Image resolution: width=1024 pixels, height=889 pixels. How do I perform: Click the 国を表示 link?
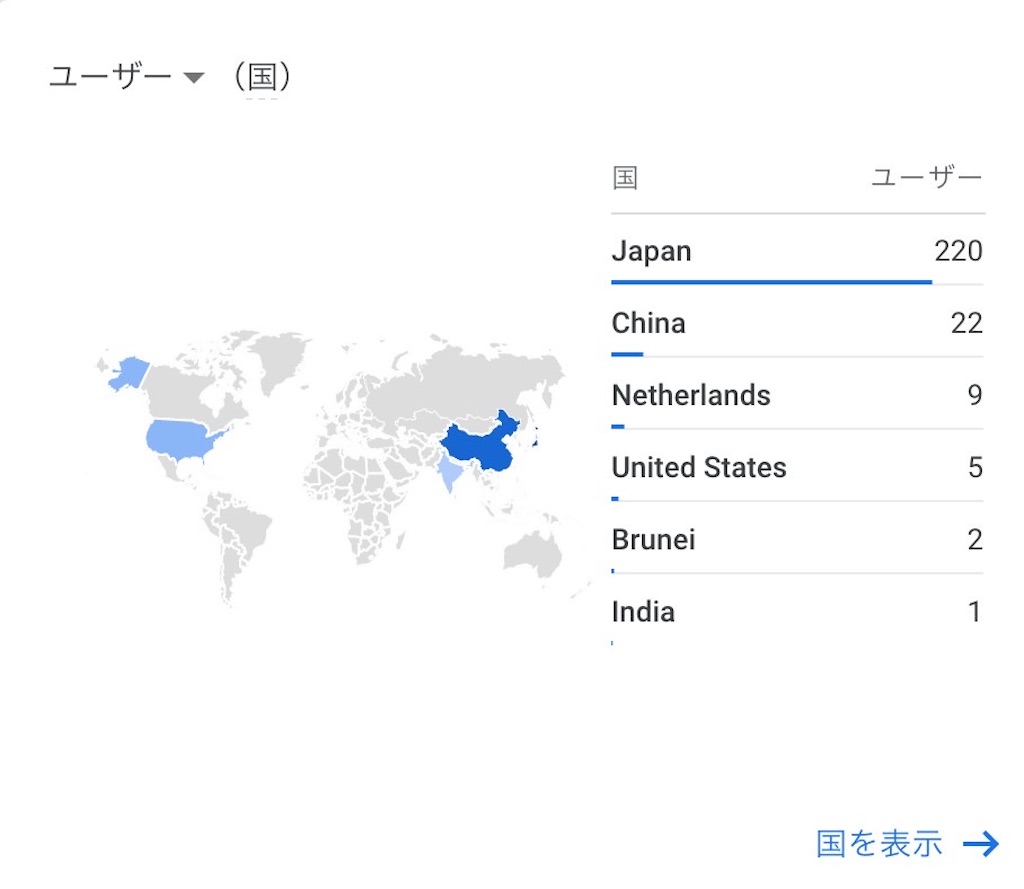coord(879,843)
